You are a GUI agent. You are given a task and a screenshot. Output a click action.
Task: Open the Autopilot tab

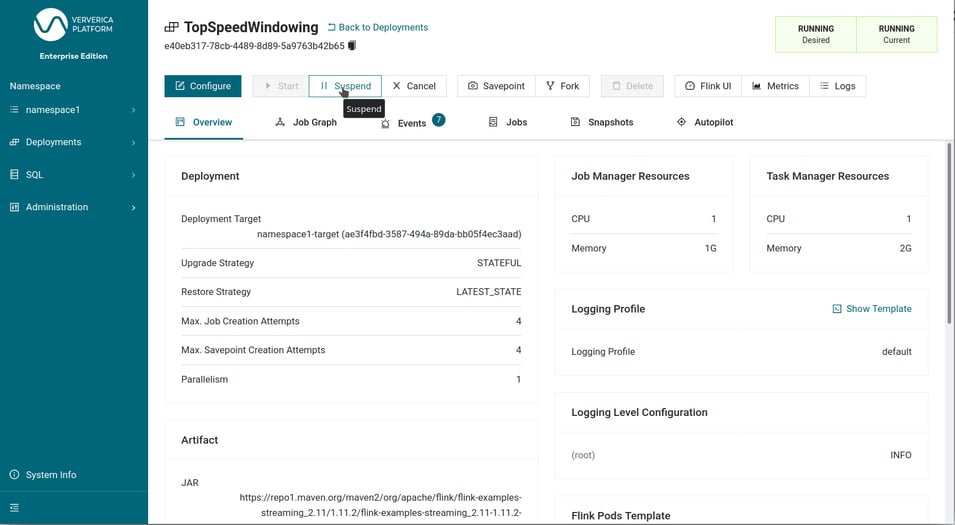[705, 122]
